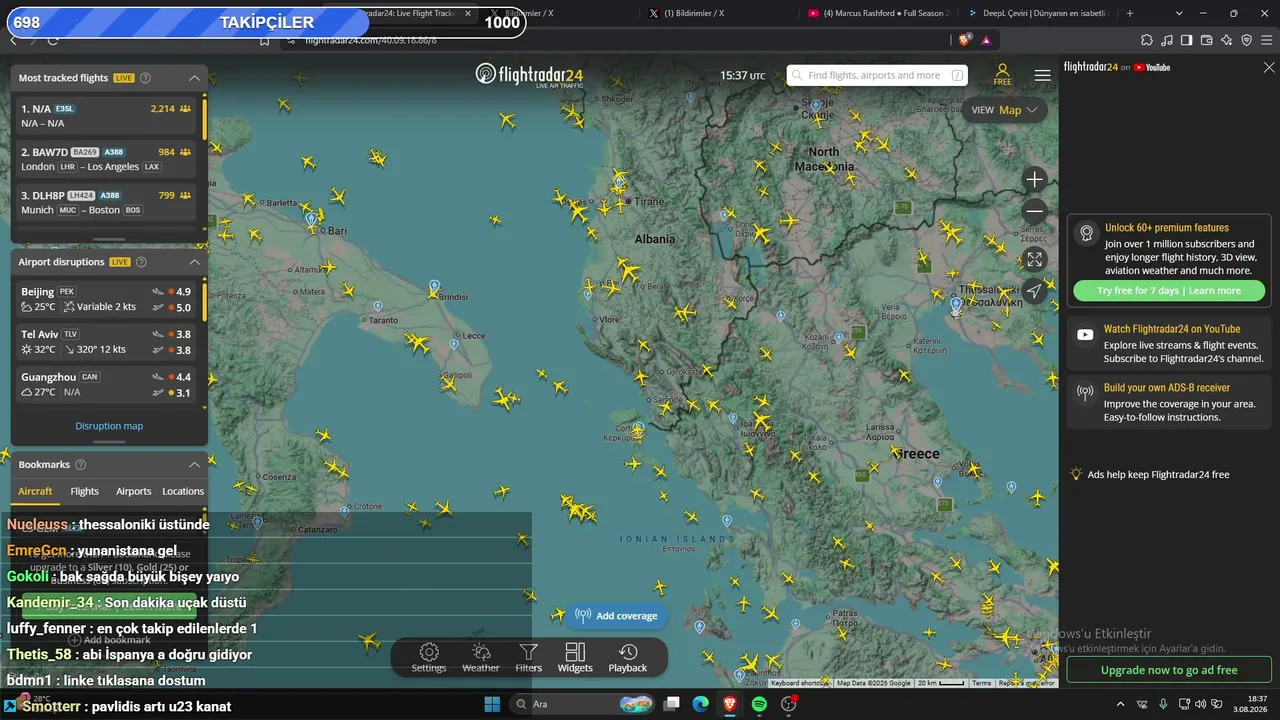Open the Weather layer options

(x=480, y=657)
